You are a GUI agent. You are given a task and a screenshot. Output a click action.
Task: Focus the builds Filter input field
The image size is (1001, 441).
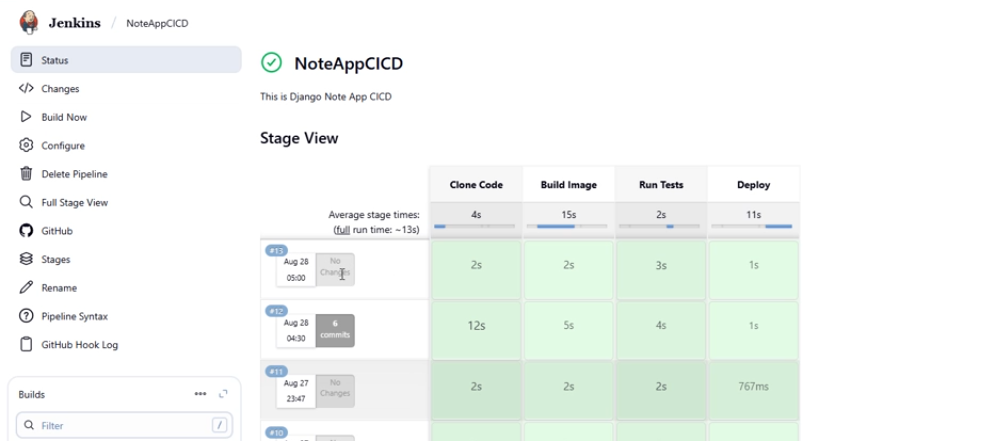pos(124,426)
